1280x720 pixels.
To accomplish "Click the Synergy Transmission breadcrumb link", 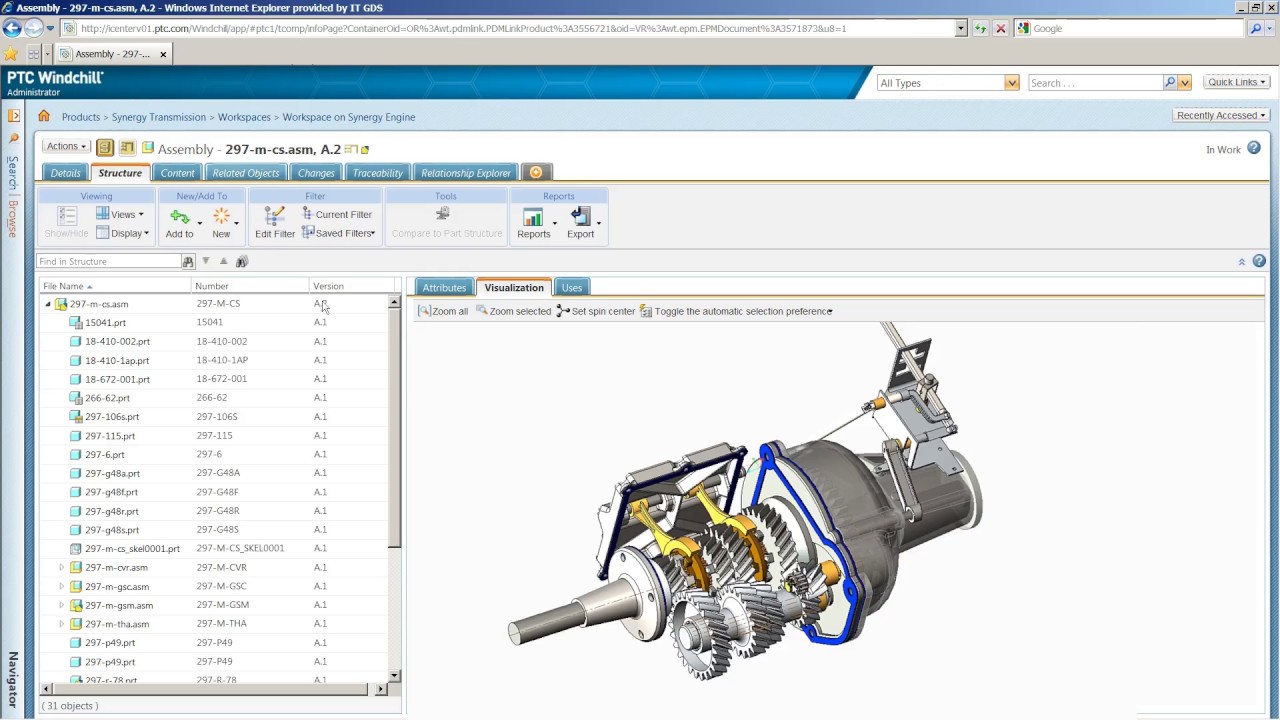I will point(159,117).
